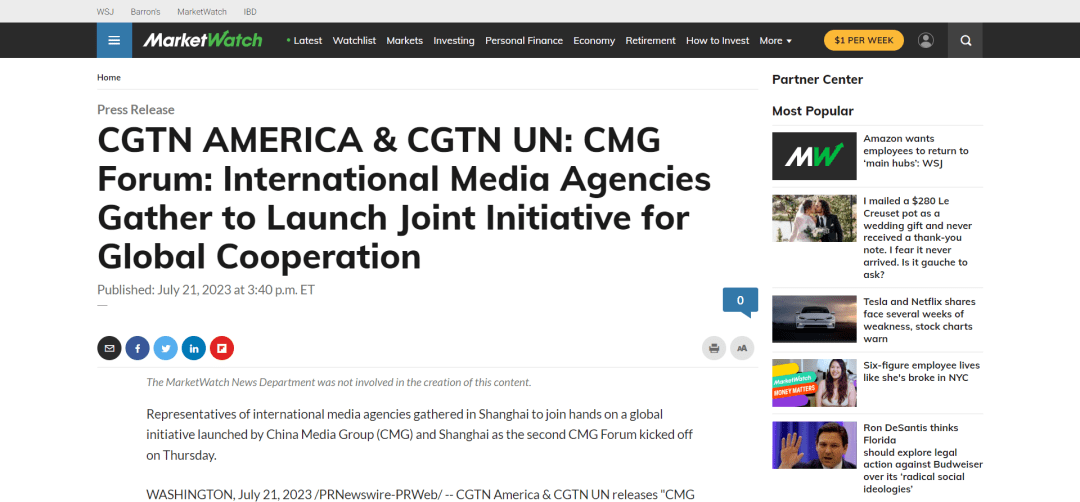Share article on Twitter
Image resolution: width=1080 pixels, height=502 pixels.
coord(165,348)
